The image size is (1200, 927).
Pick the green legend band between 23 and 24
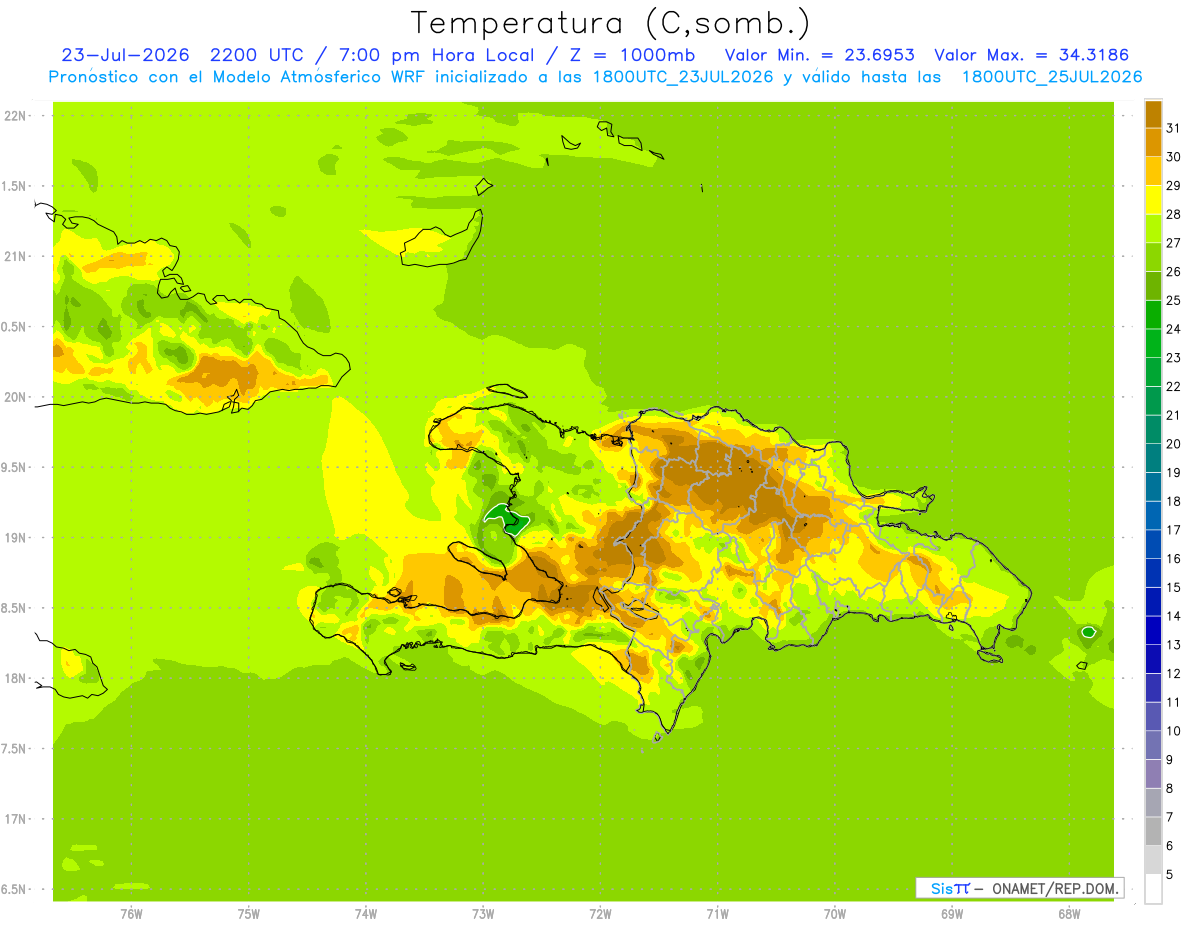point(1153,343)
